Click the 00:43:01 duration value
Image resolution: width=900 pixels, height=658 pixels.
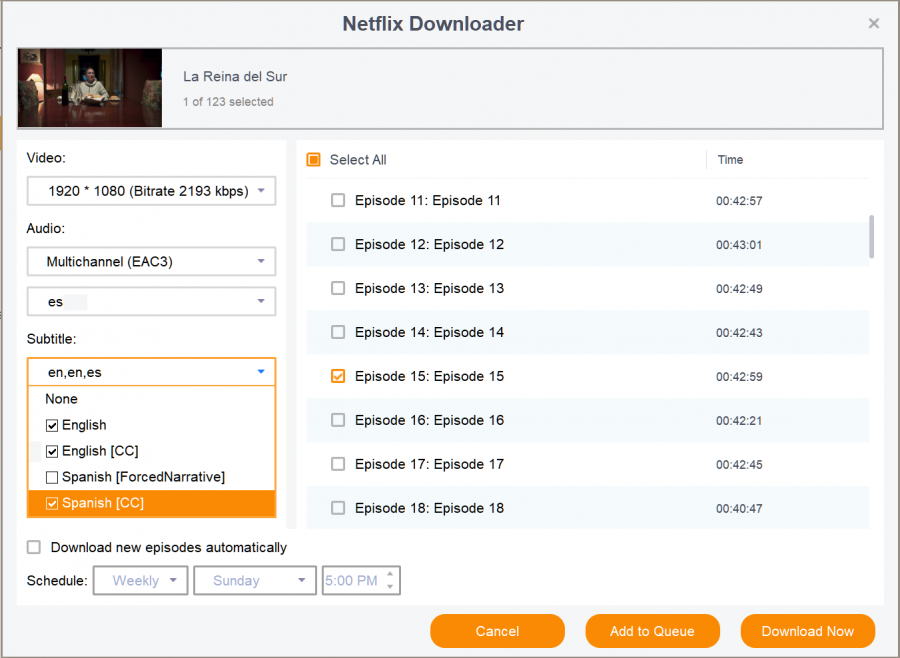739,245
